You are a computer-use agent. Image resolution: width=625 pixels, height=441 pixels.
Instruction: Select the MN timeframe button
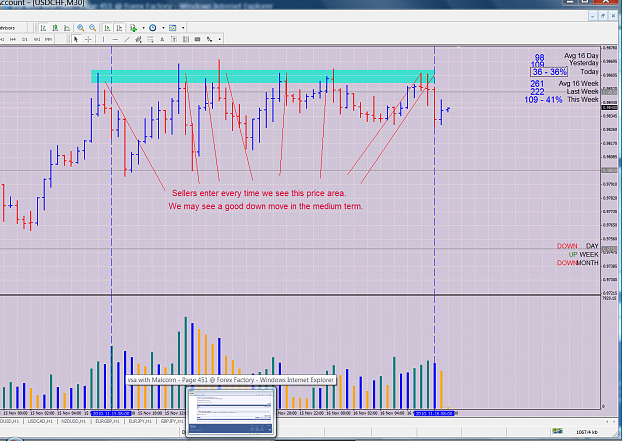(48, 39)
